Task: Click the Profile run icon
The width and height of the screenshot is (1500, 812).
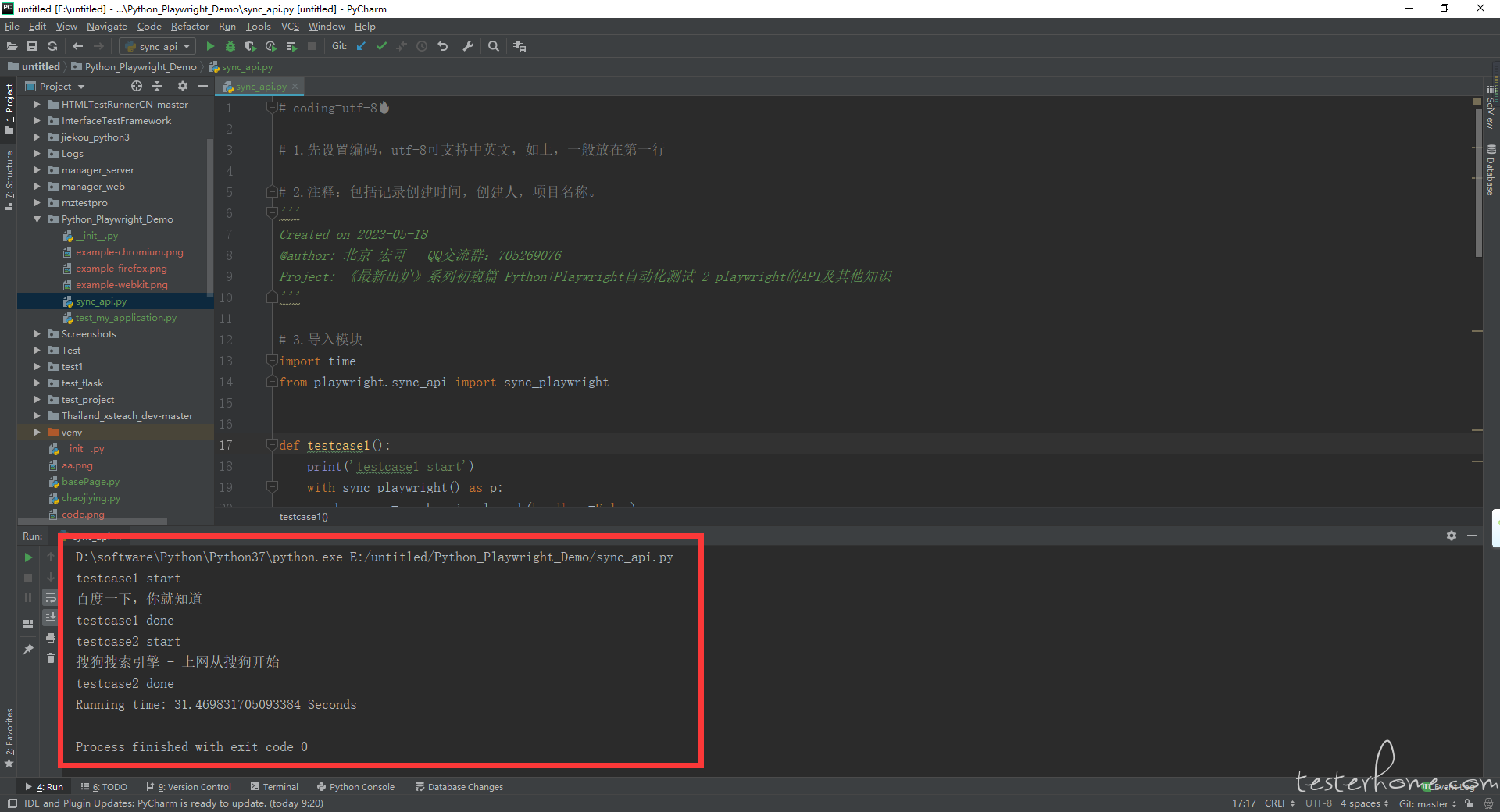Action: pos(271,47)
